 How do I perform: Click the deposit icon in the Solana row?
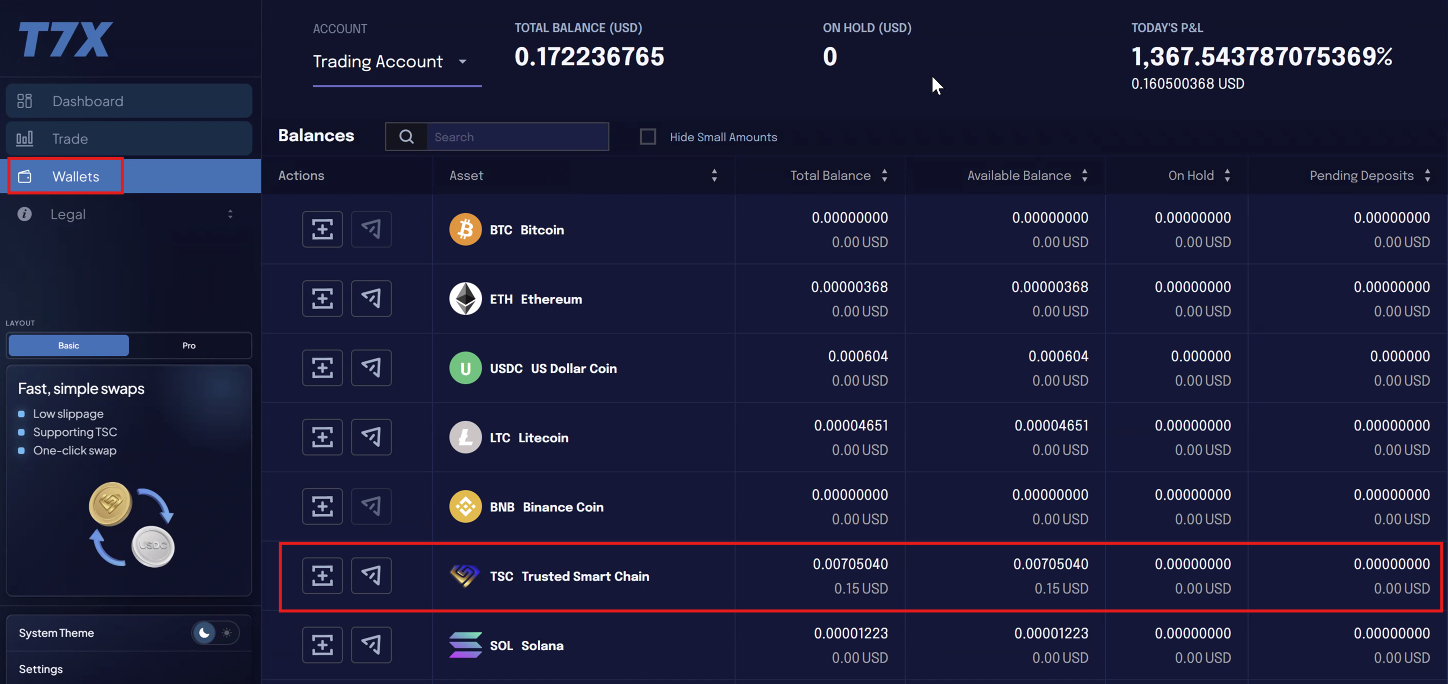[x=322, y=645]
